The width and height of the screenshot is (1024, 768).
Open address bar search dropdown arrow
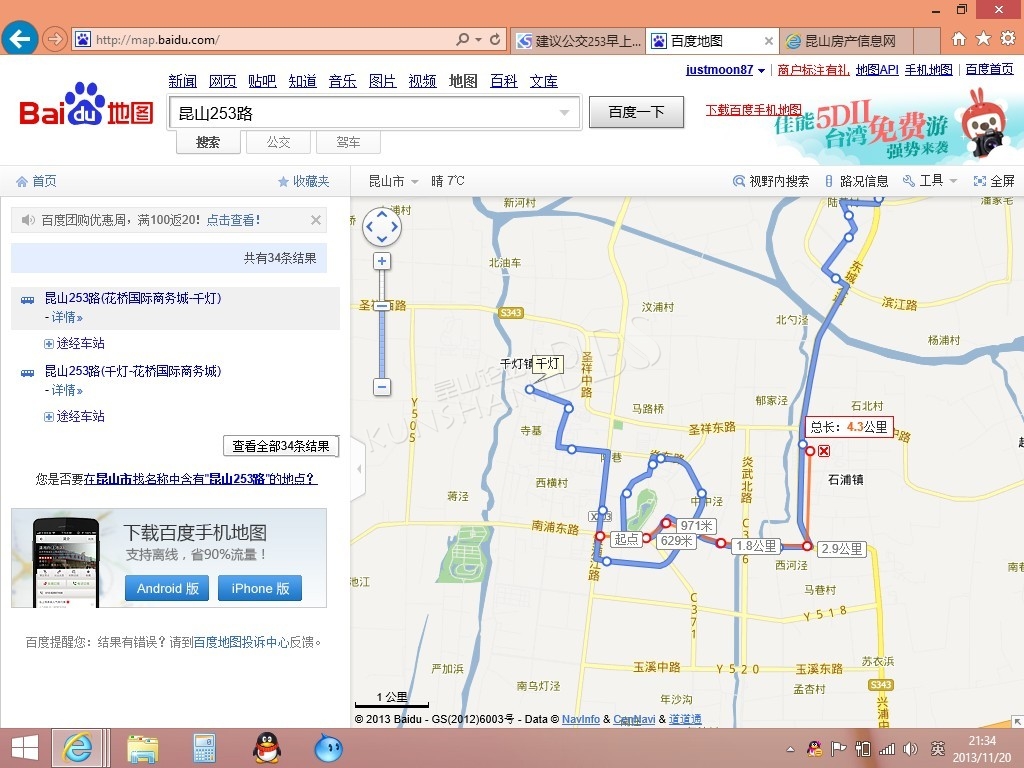click(x=479, y=39)
